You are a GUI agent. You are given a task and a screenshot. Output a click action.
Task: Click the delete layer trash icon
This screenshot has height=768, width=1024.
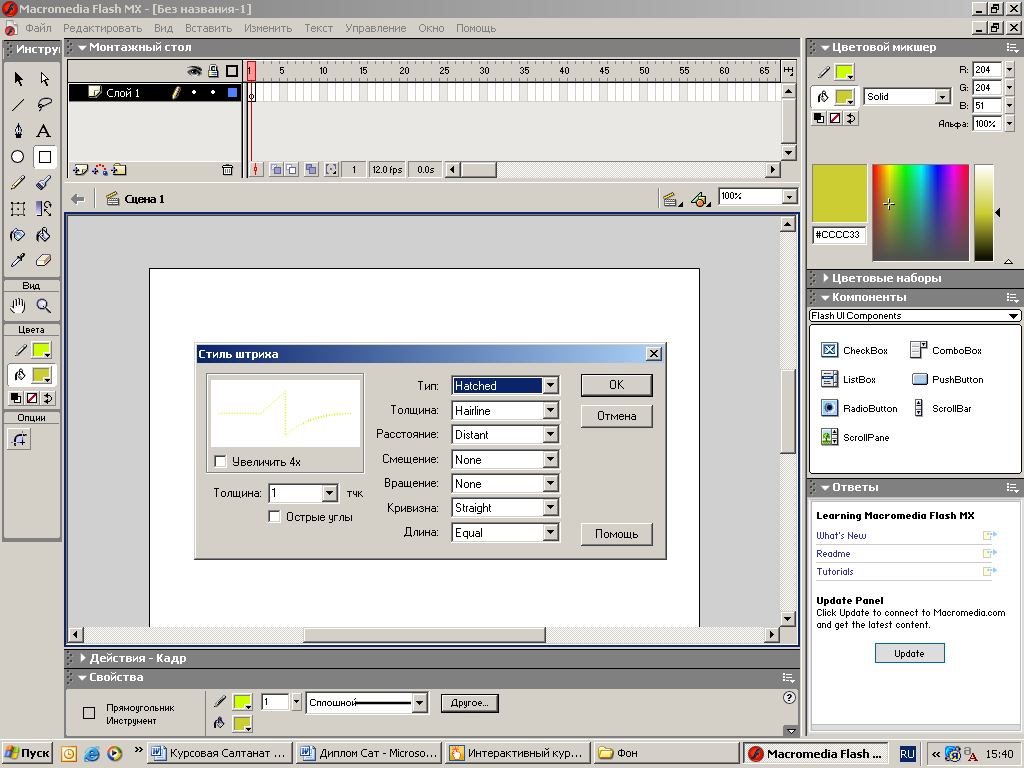click(x=227, y=170)
